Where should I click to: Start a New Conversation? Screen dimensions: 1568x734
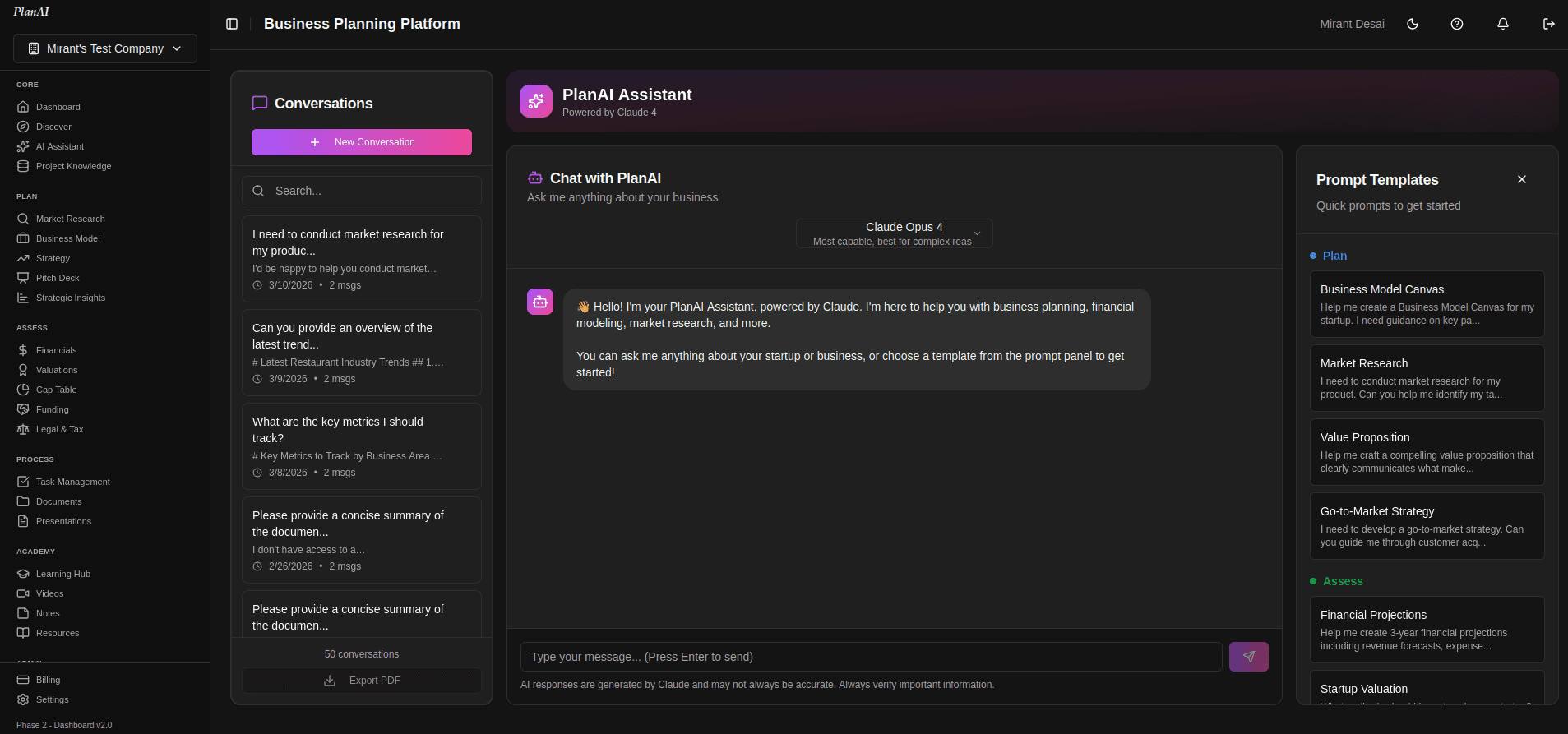(362, 142)
